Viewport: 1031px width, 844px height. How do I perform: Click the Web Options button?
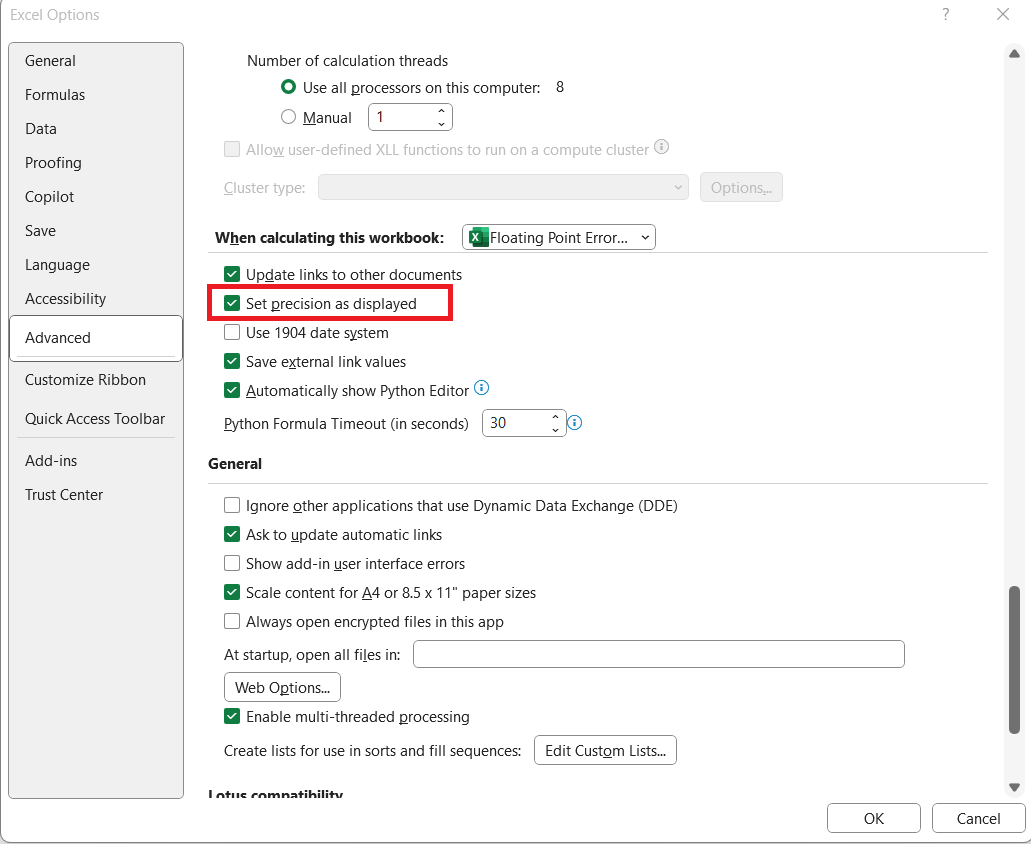282,687
